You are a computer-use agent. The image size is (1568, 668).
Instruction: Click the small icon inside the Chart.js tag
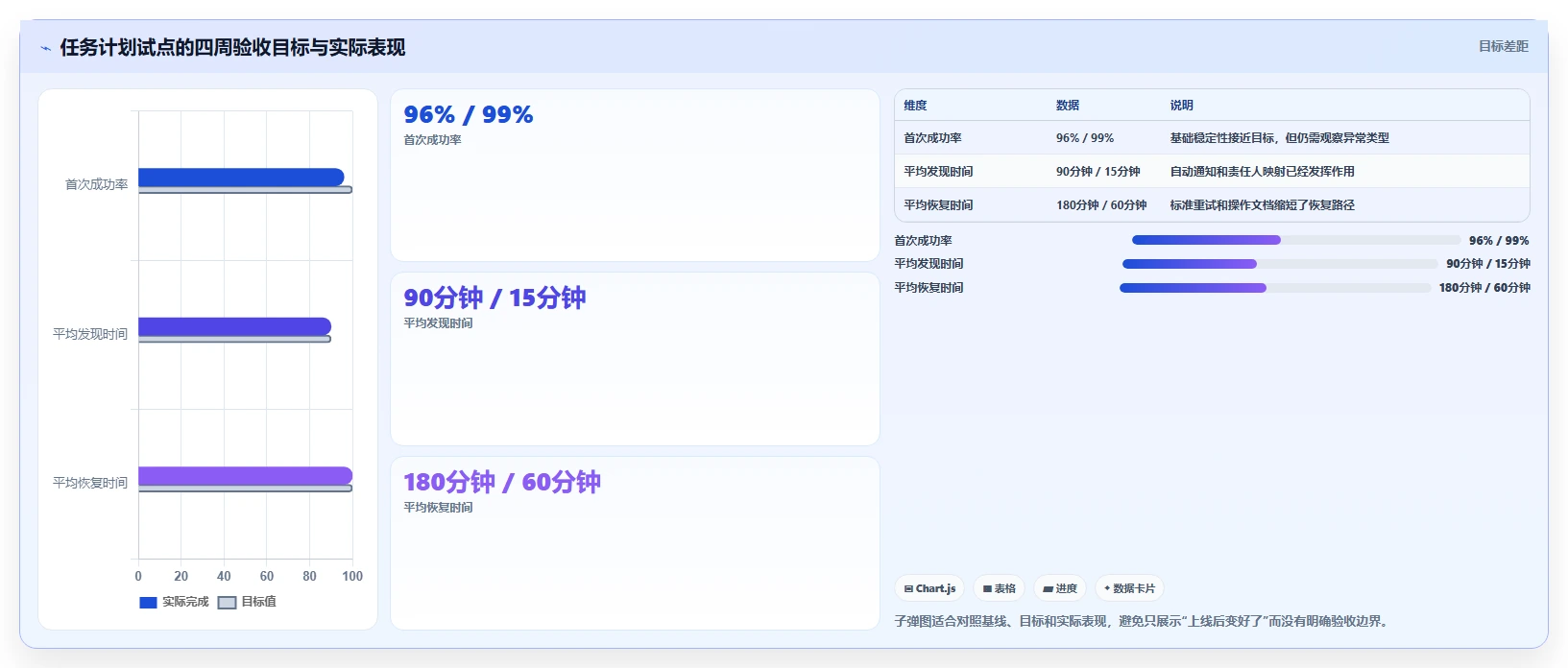(x=908, y=589)
